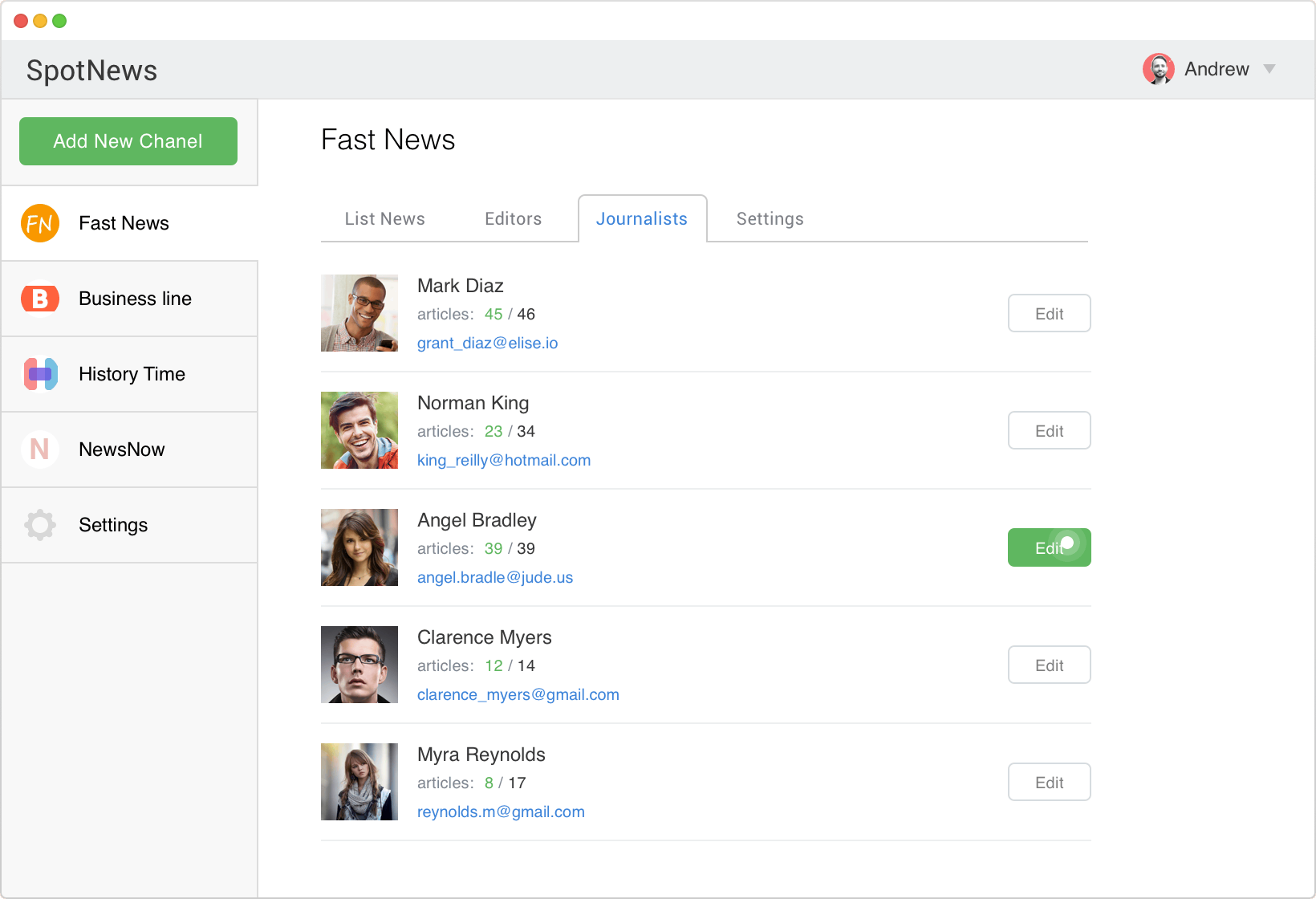This screenshot has width=1316, height=899.
Task: Expand the Andrew user dropdown arrow
Action: point(1269,69)
